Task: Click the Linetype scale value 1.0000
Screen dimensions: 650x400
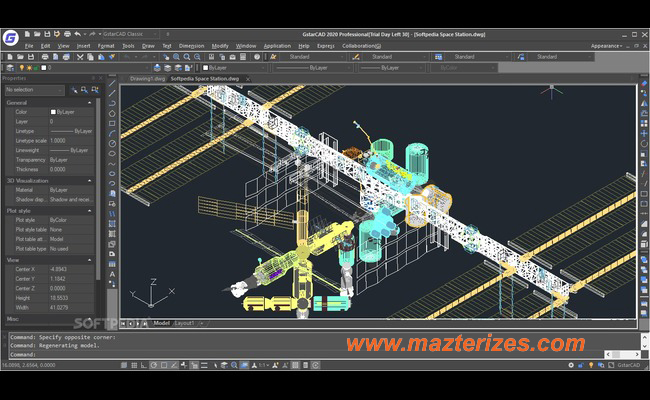Action: (58, 141)
